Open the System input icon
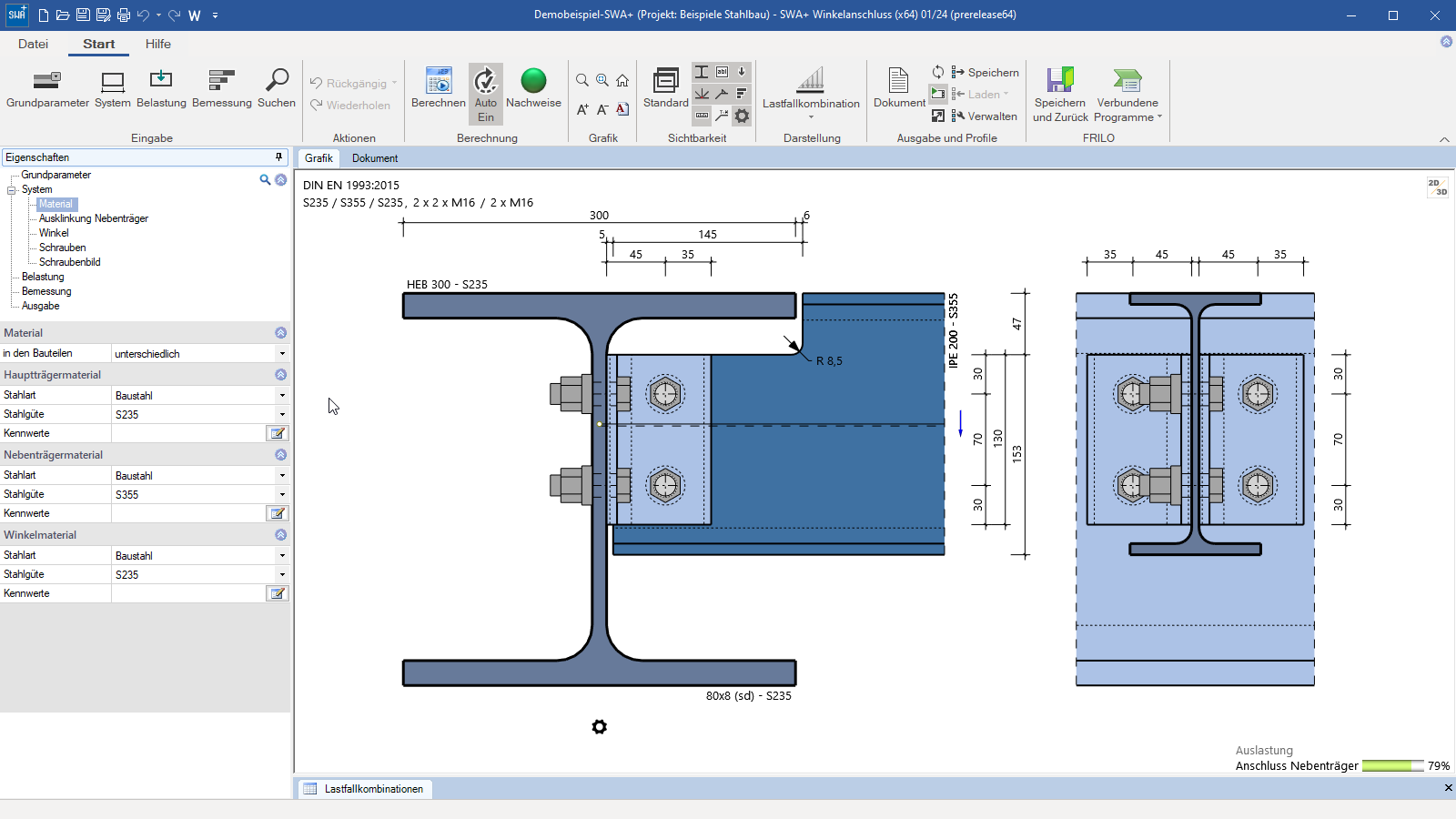 tap(113, 89)
